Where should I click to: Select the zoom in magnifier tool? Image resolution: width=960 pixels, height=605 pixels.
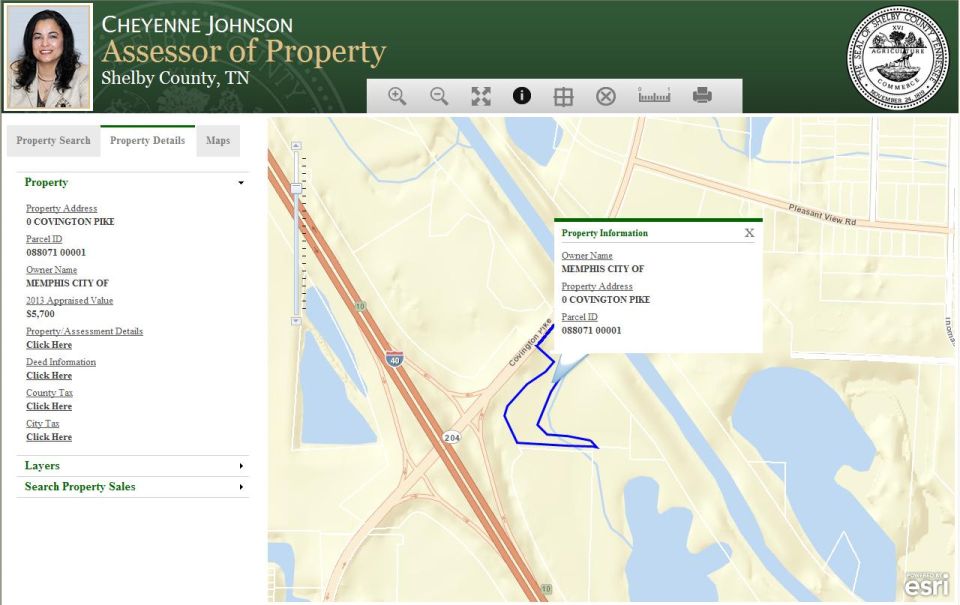[397, 96]
